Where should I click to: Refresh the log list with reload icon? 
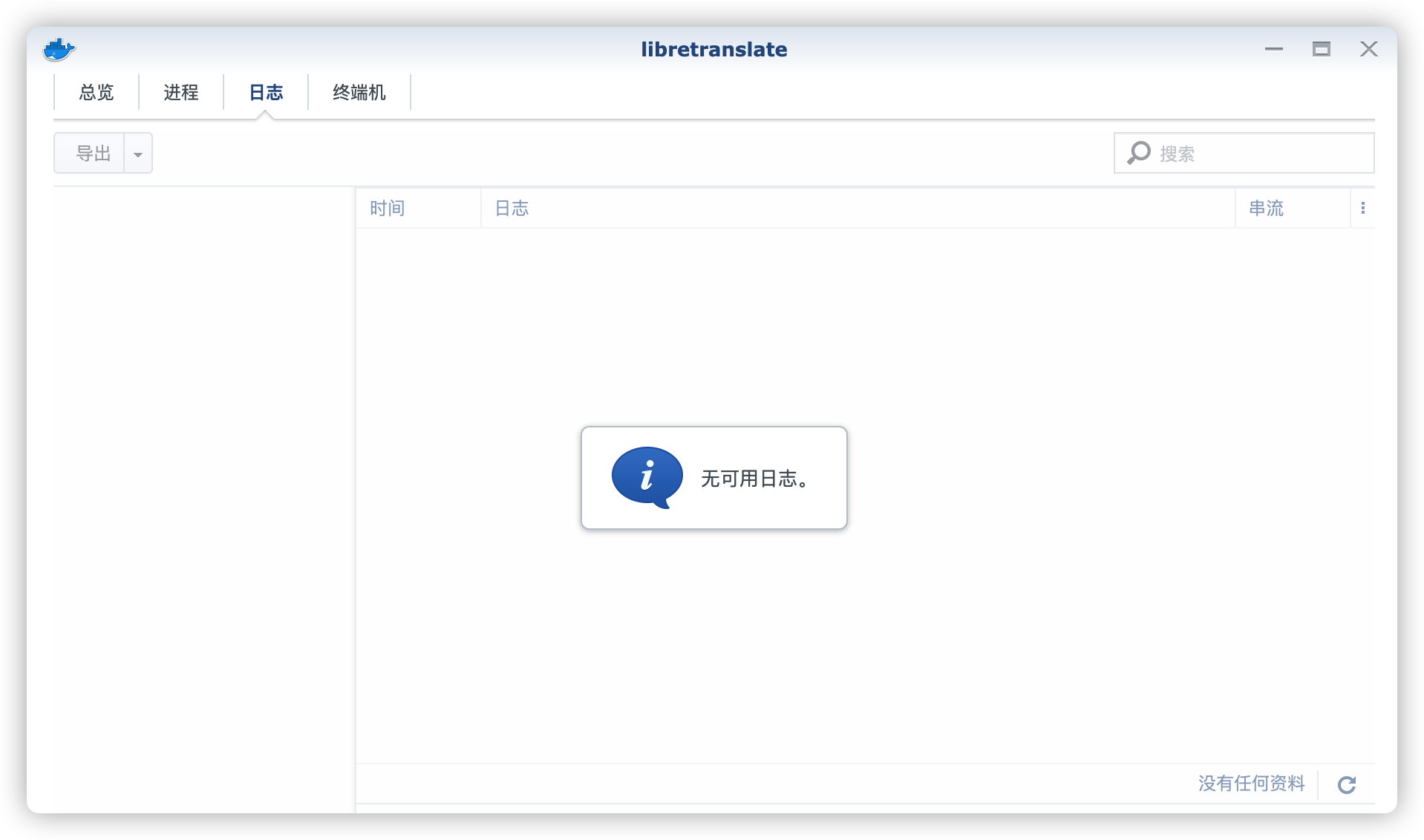(x=1347, y=784)
